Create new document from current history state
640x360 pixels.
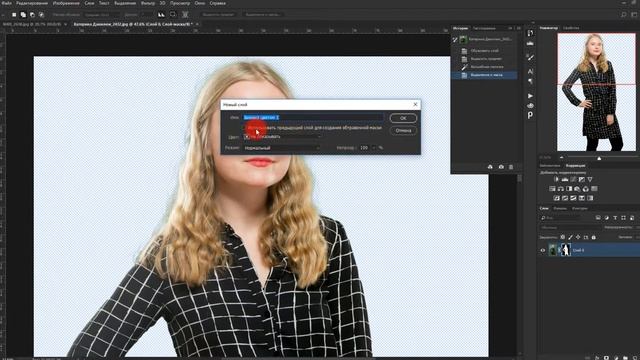[490, 167]
